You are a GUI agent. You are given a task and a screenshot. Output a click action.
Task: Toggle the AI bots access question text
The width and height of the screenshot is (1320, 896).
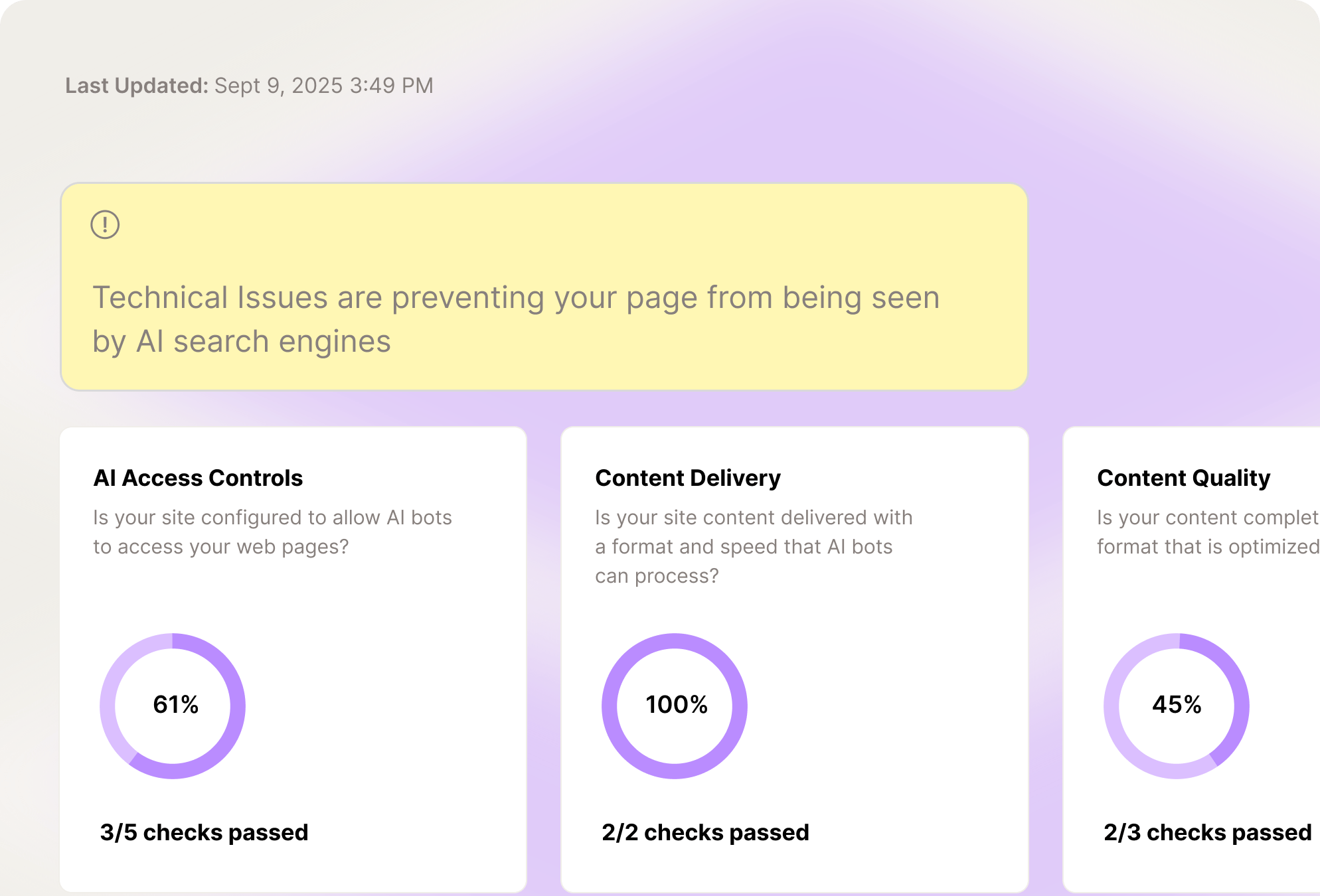pyautogui.click(x=273, y=532)
